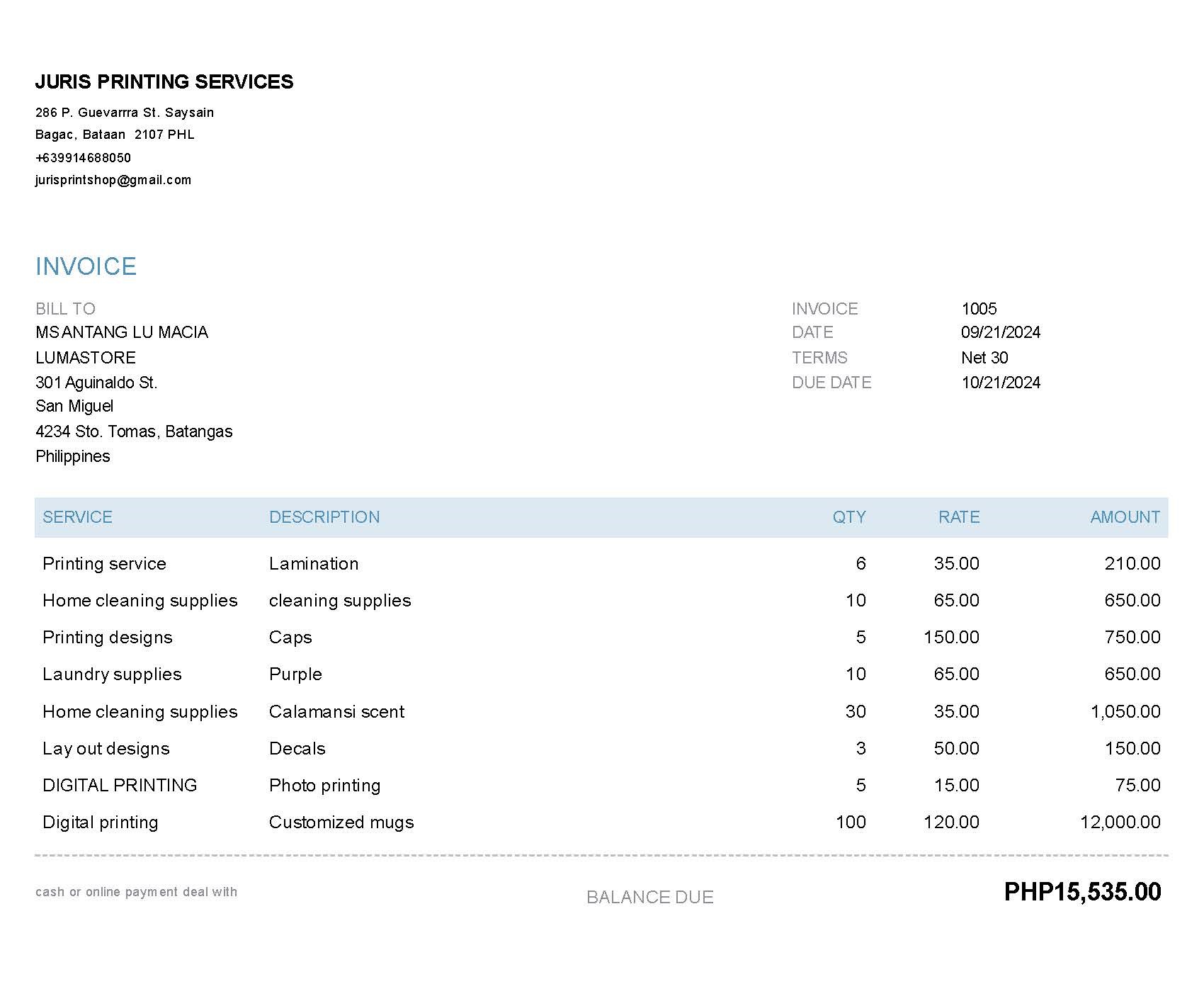
Task: Click the RATE column header
Action: [x=958, y=517]
